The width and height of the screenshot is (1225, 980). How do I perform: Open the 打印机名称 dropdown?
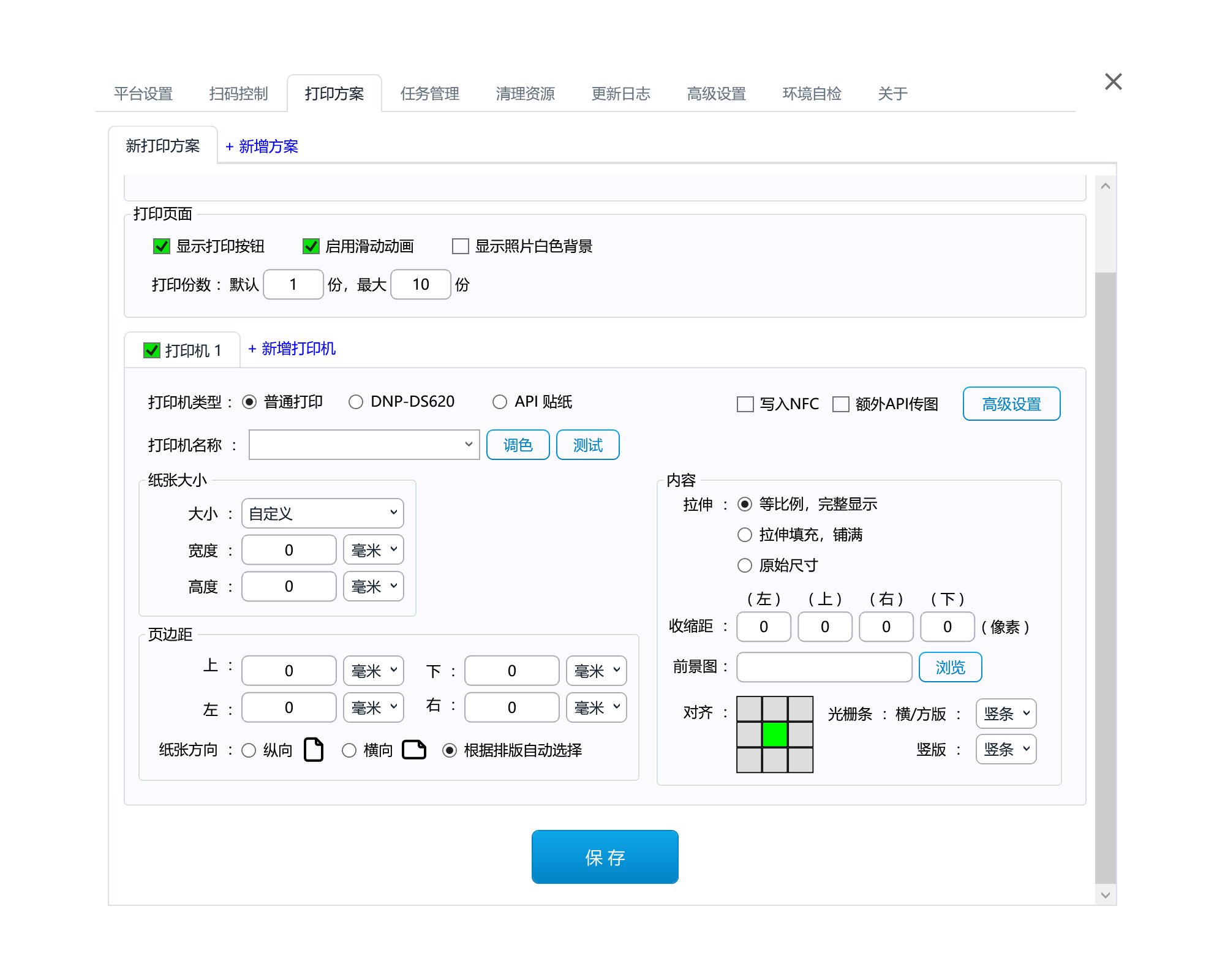364,445
